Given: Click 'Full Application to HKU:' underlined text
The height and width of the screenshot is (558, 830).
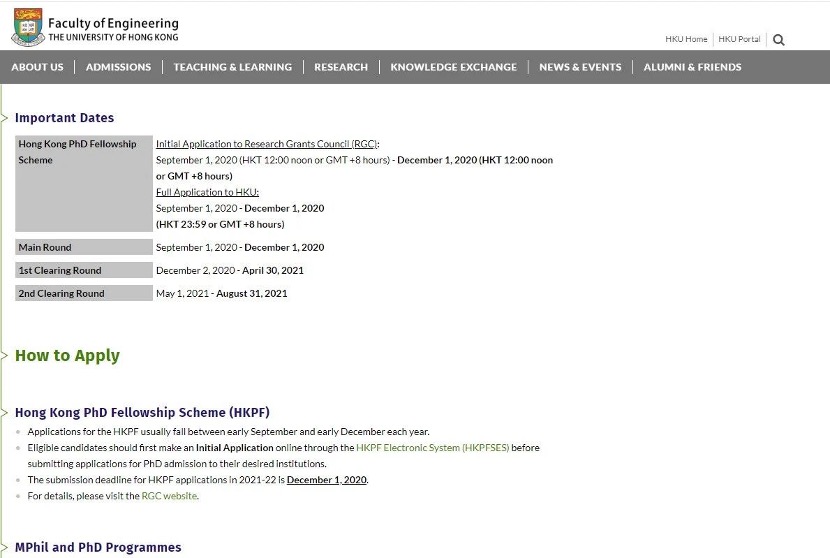Looking at the screenshot, I should click(x=208, y=192).
